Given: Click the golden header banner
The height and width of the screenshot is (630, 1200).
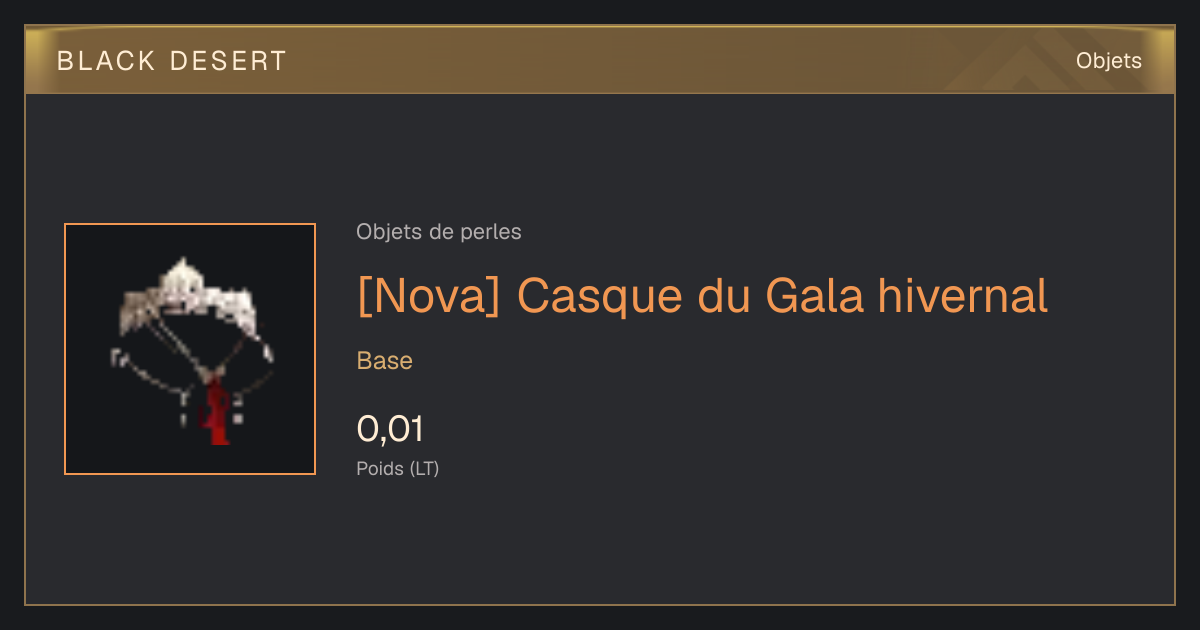Looking at the screenshot, I should [600, 60].
